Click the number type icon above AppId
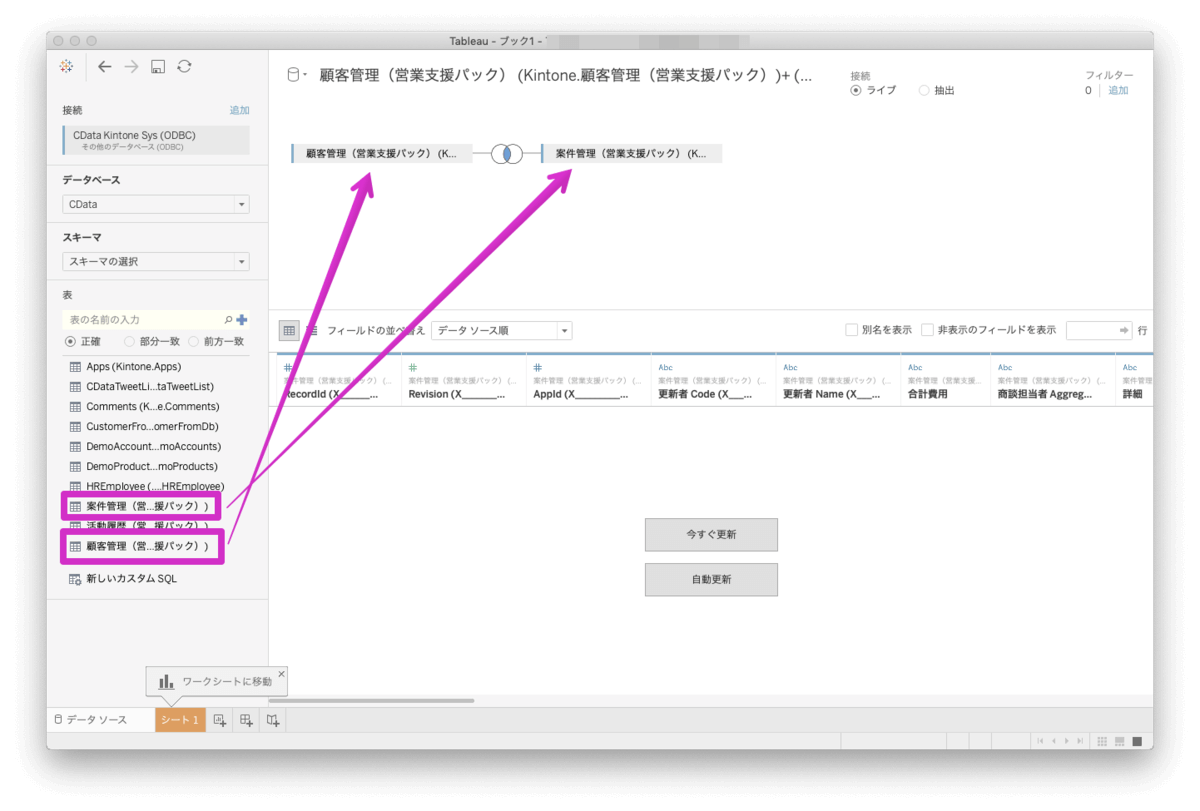 [538, 368]
